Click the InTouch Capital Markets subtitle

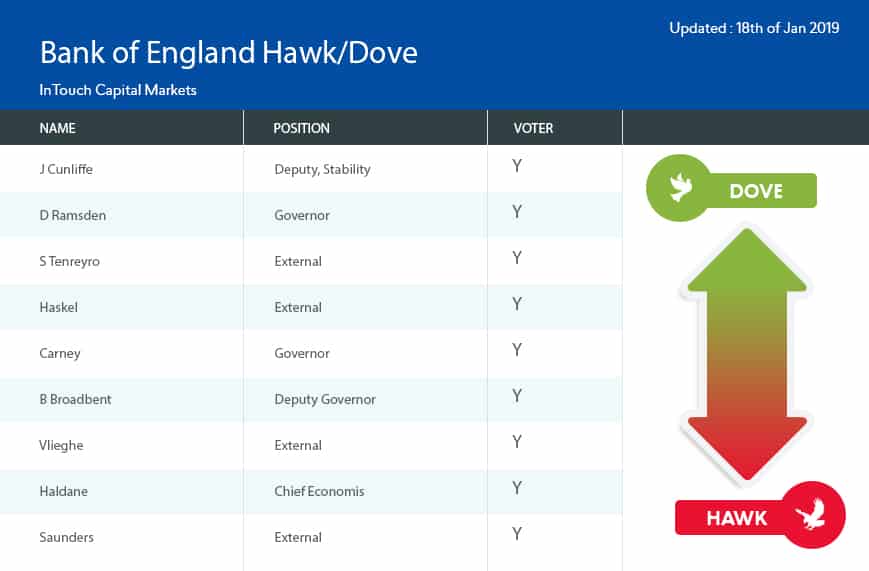(x=118, y=90)
